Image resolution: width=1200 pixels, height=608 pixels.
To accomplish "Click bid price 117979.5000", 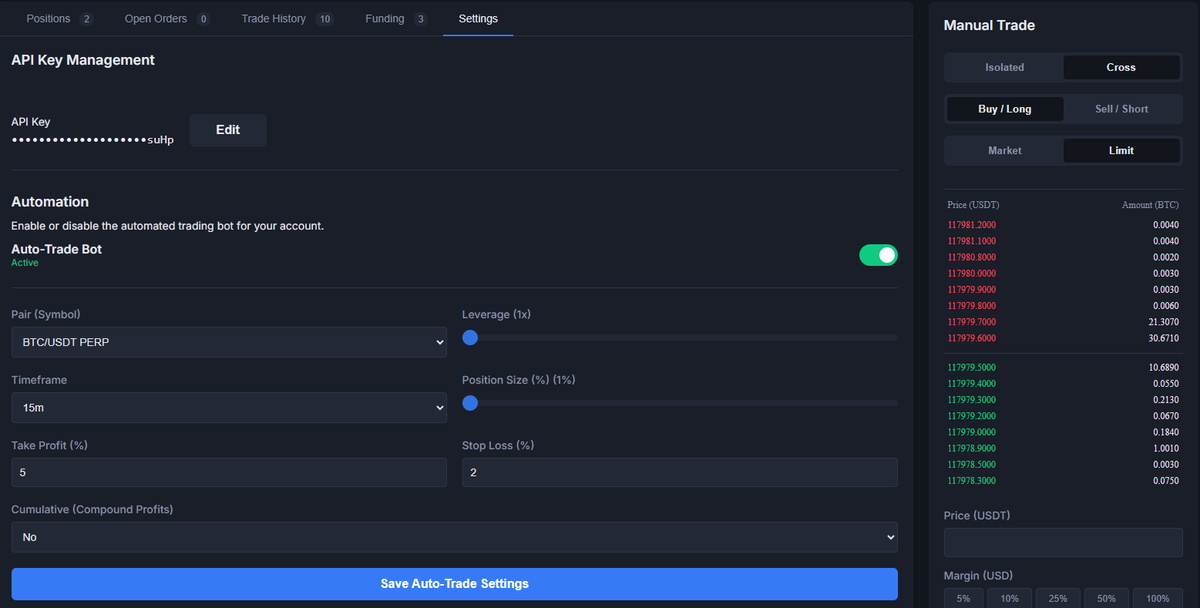I will 971,367.
